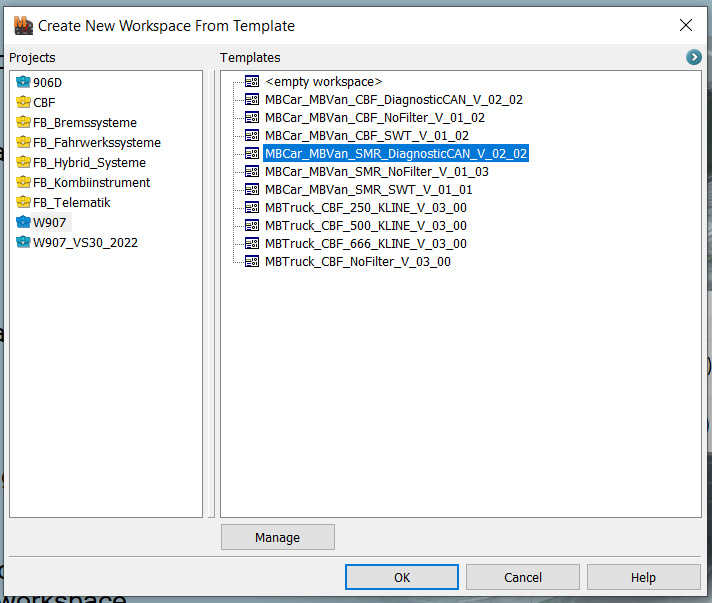Choose FB_Hybrid_Systeme in Projects list
712x603 pixels.
click(89, 163)
